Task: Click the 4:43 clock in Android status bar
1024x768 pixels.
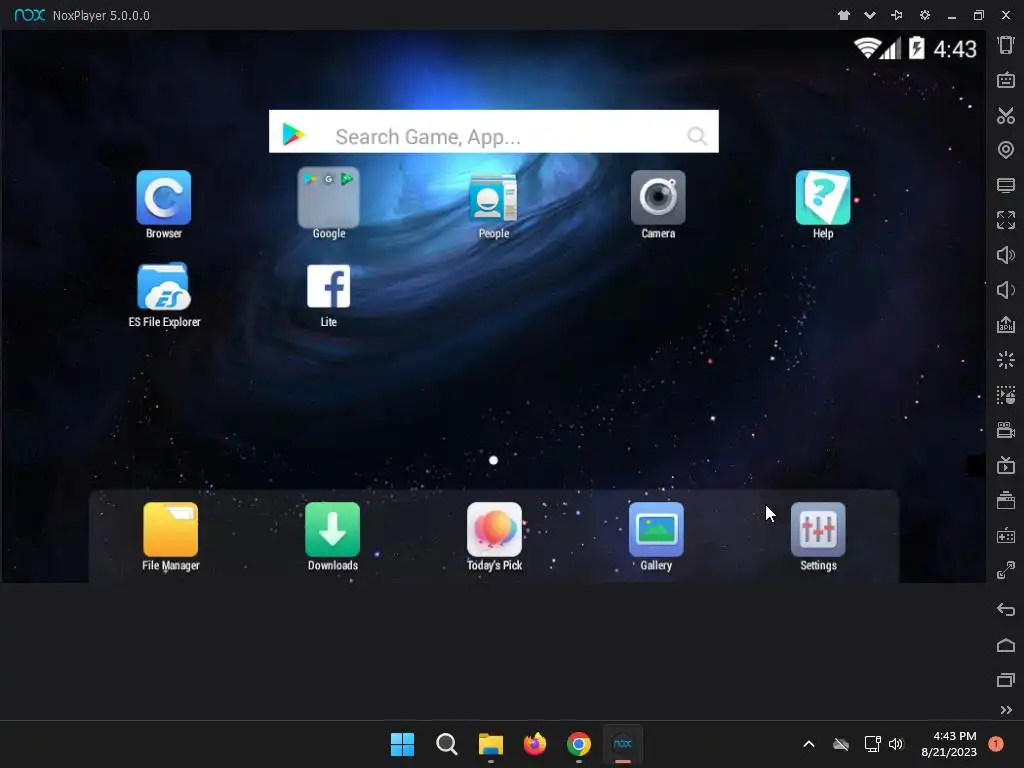Action: (x=955, y=49)
